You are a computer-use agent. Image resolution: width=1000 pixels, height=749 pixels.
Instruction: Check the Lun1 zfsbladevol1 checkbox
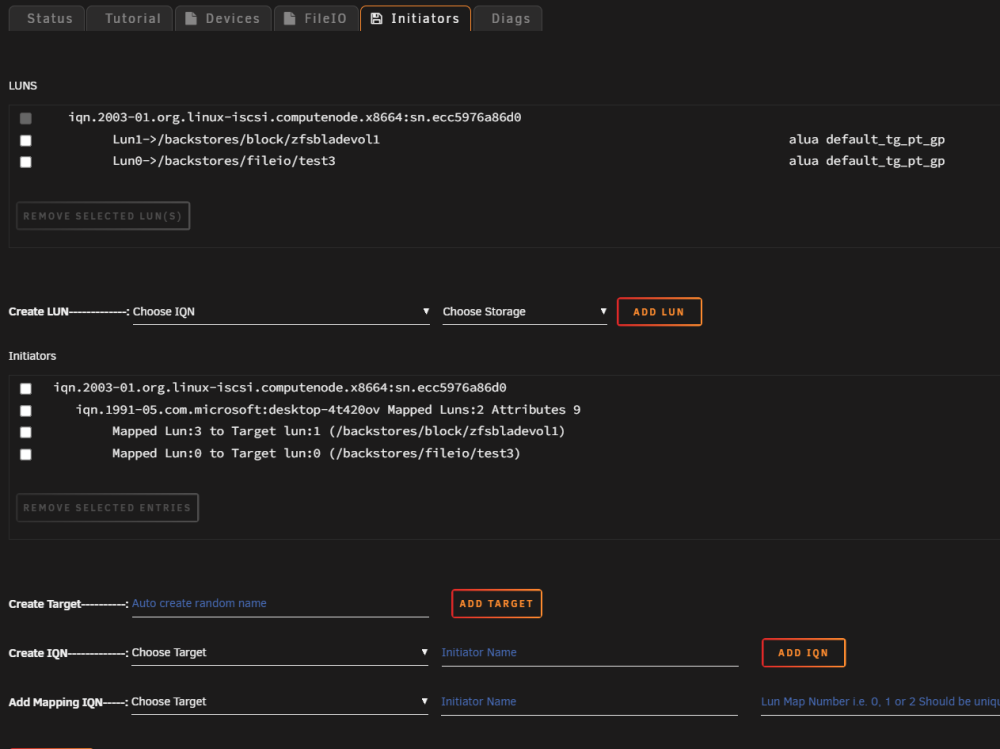click(x=26, y=140)
